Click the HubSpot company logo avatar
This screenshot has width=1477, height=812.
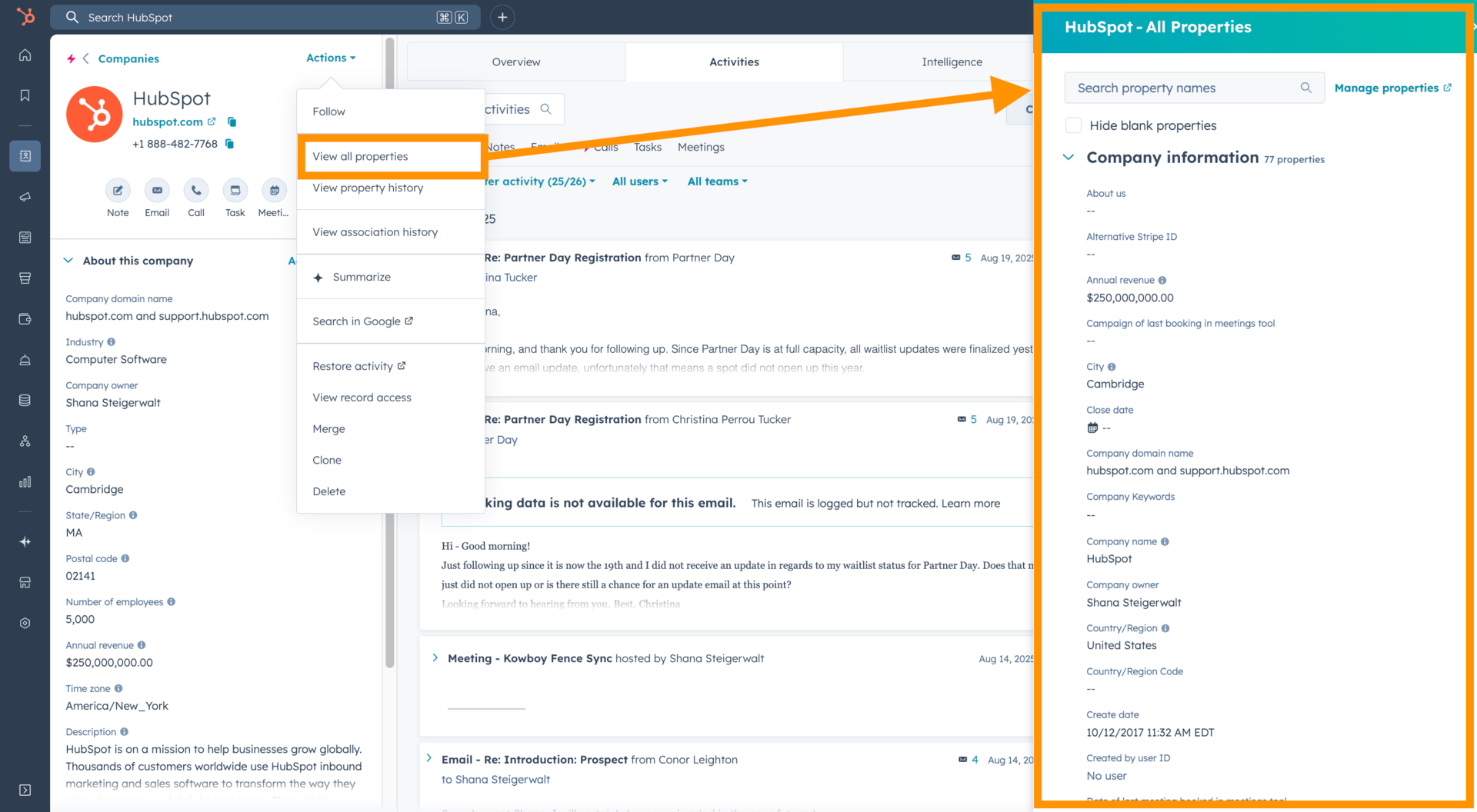coord(94,115)
